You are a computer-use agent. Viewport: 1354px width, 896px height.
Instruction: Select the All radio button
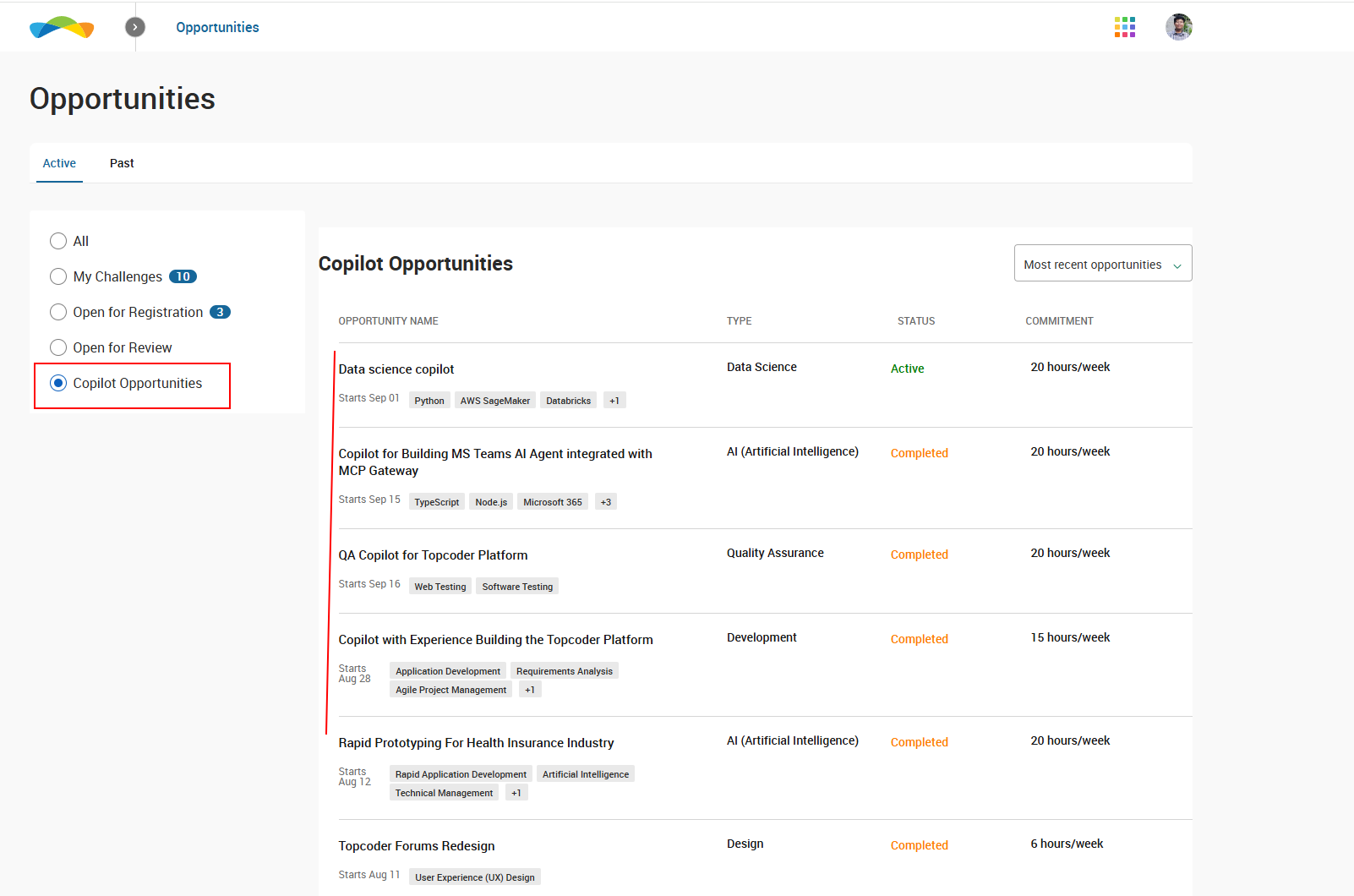(x=58, y=241)
